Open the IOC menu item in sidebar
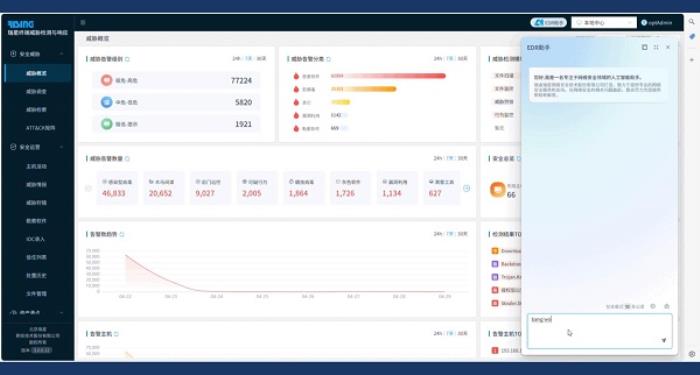 [36, 239]
